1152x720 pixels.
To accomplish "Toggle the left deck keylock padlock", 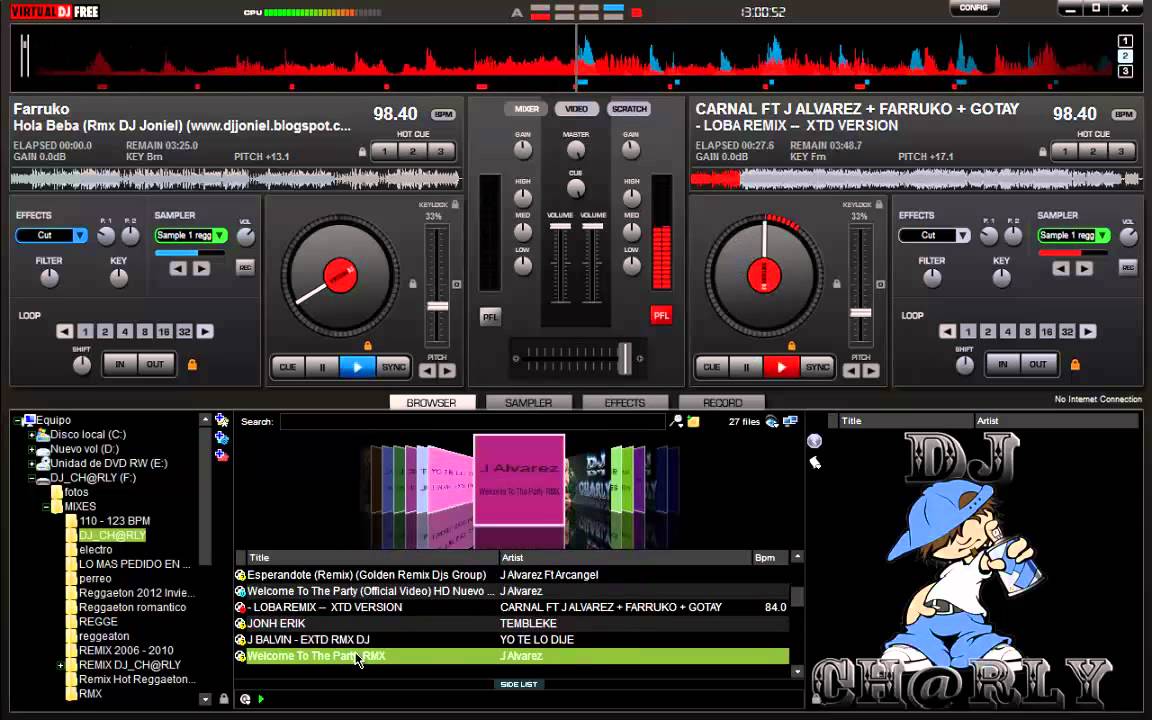I will point(456,204).
